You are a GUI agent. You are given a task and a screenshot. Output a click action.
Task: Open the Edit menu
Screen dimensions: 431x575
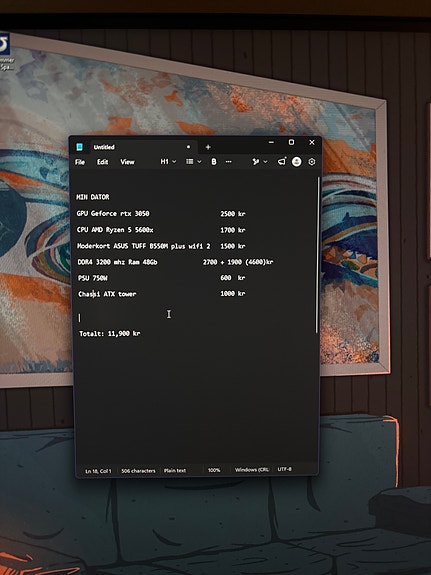(x=102, y=162)
